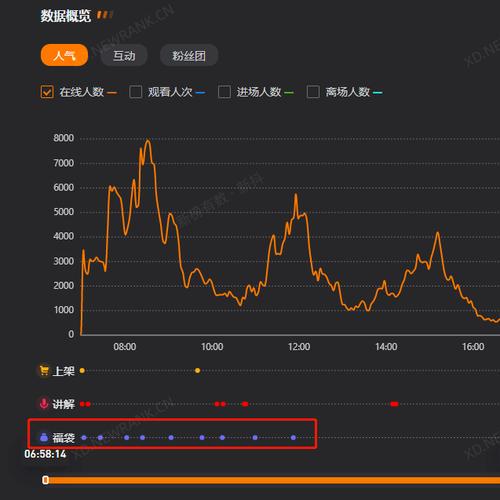Enable the 离场人数 checkbox

tap(313, 92)
